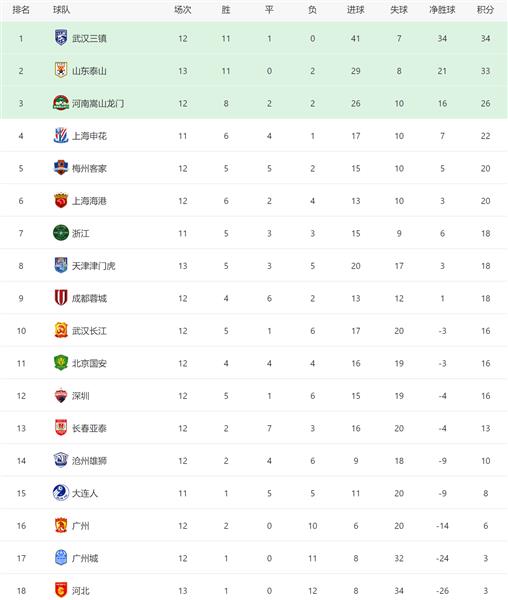Click the 山东泰山 team crest

pyautogui.click(x=61, y=70)
